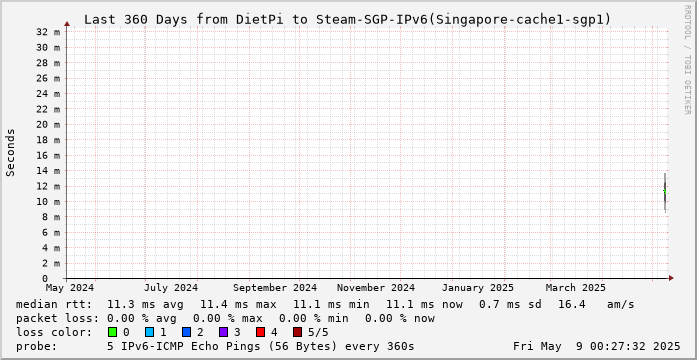Image resolution: width=697 pixels, height=360 pixels.
Task: Click the 'March 2025' x-axis label
Action: pos(576,288)
